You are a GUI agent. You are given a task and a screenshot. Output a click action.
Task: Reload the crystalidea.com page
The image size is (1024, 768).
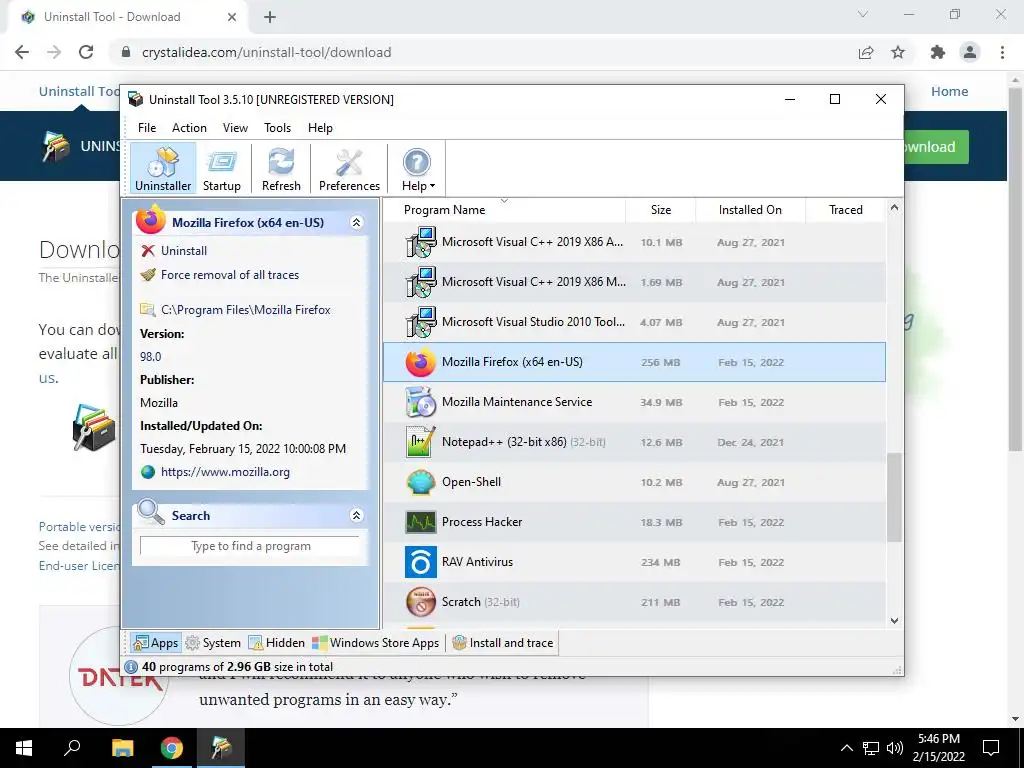pyautogui.click(x=86, y=52)
